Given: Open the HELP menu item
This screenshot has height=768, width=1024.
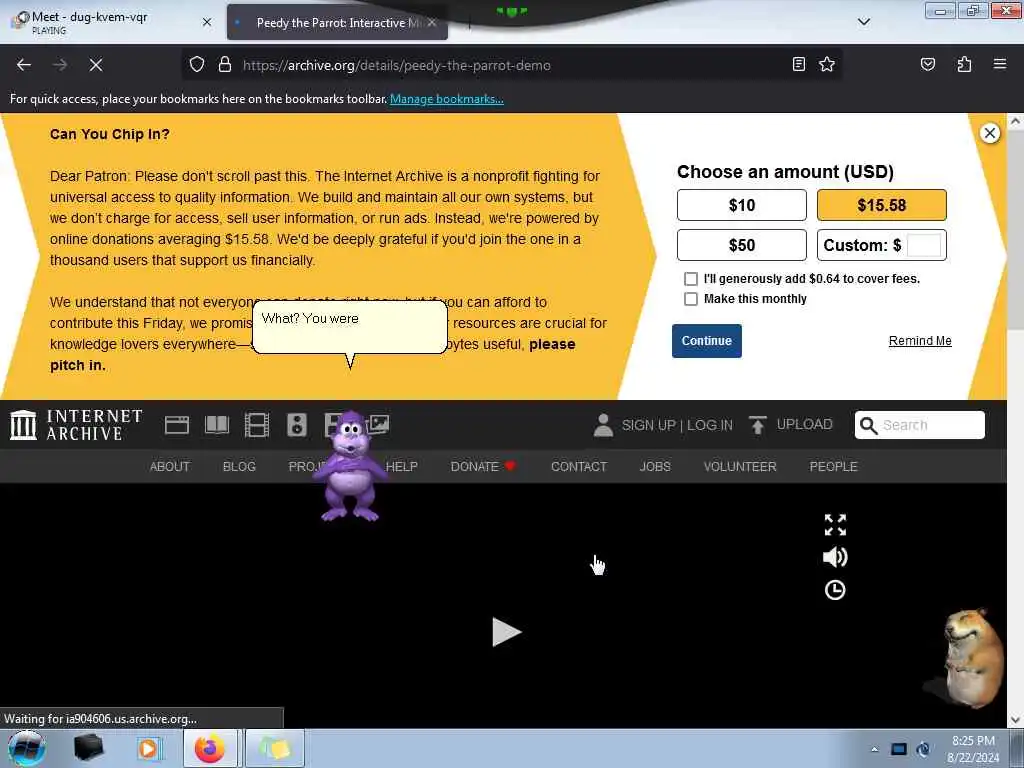Looking at the screenshot, I should 402,466.
